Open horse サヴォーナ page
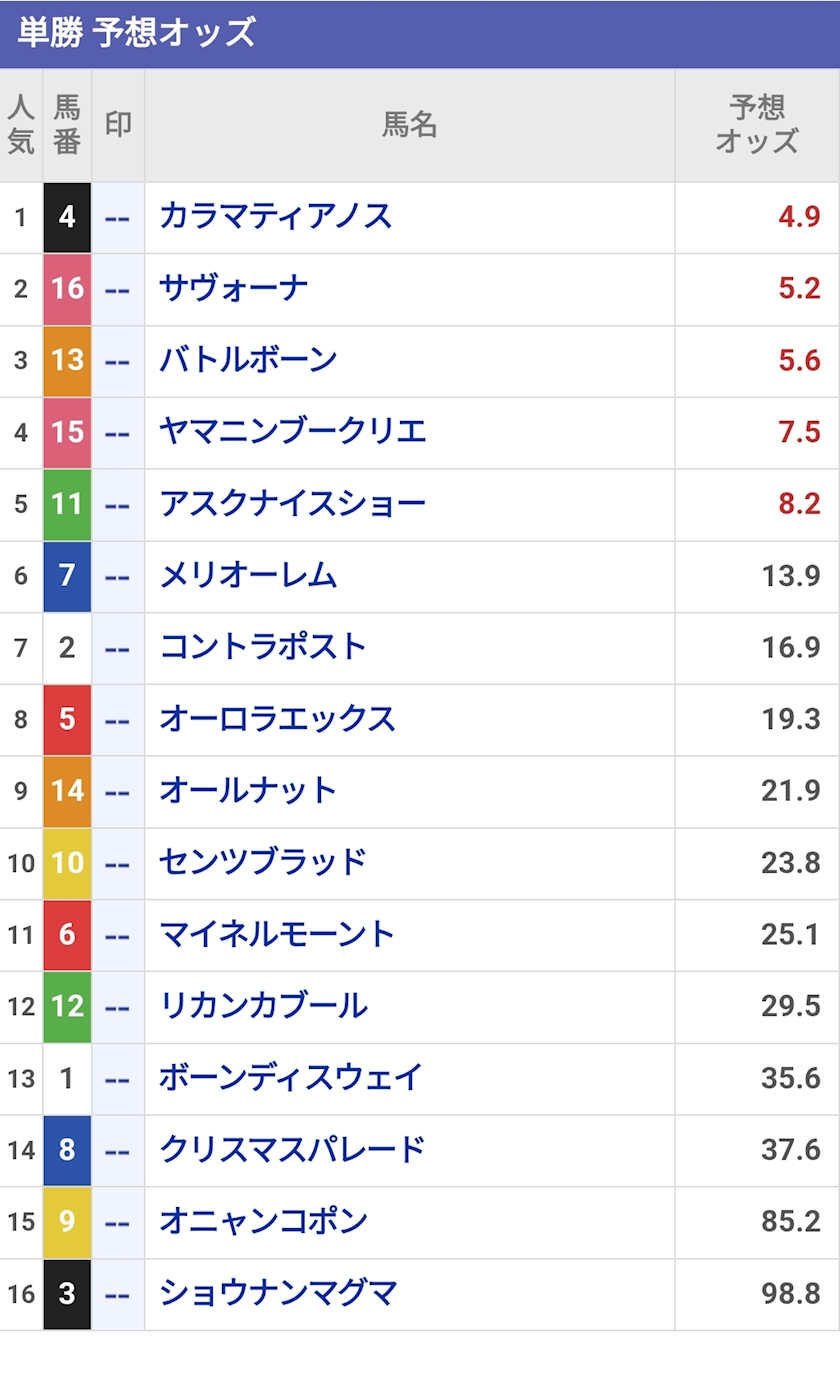 pos(233,288)
